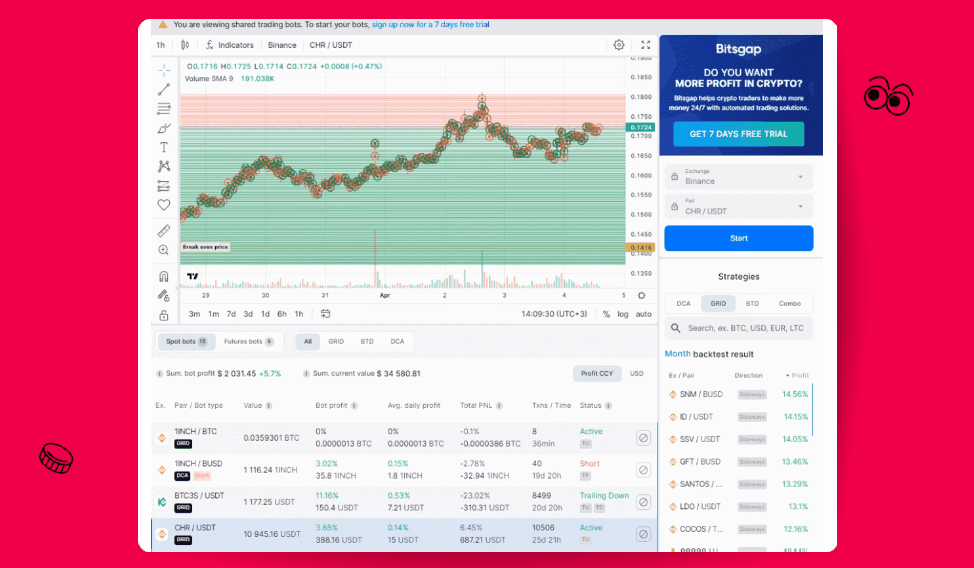Follow the sign up for free trial link
Image resolution: width=974 pixels, height=568 pixels.
click(430, 24)
